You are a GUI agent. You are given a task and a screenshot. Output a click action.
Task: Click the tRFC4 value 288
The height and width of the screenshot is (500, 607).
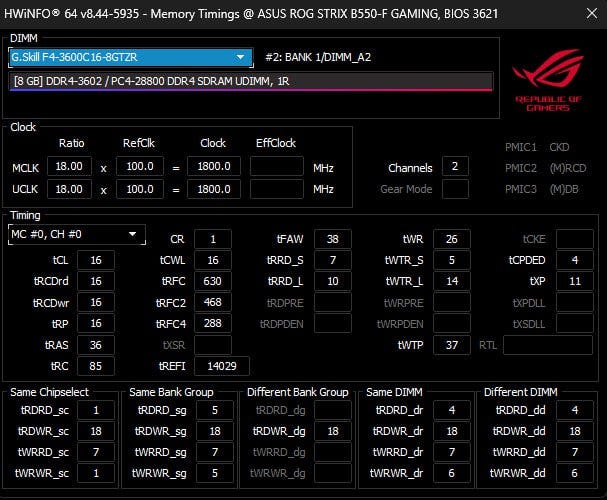point(213,324)
